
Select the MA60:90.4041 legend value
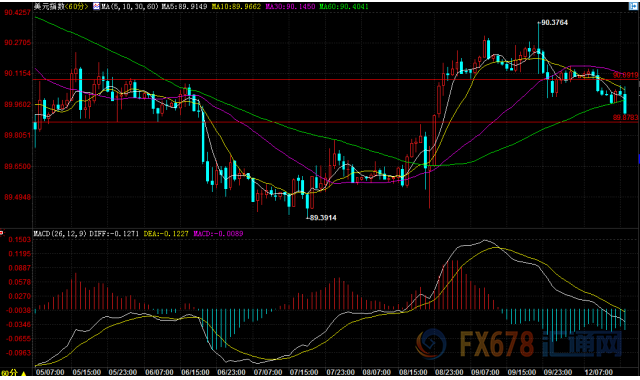coord(344,7)
